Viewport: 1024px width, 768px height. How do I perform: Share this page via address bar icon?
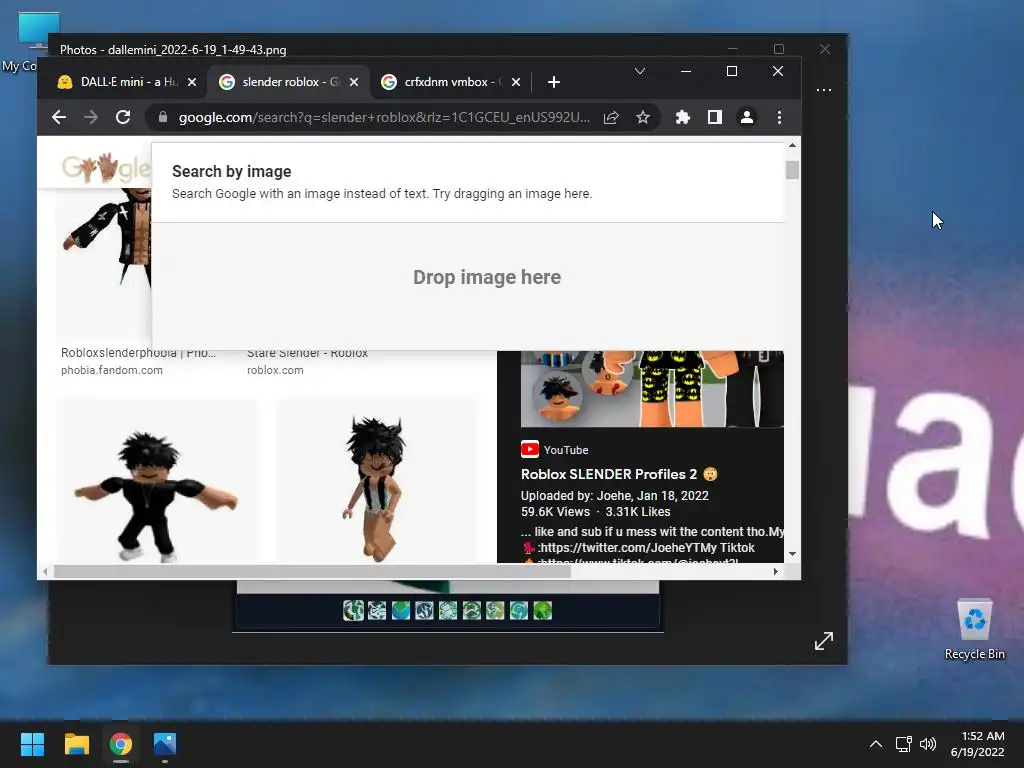pyautogui.click(x=611, y=118)
